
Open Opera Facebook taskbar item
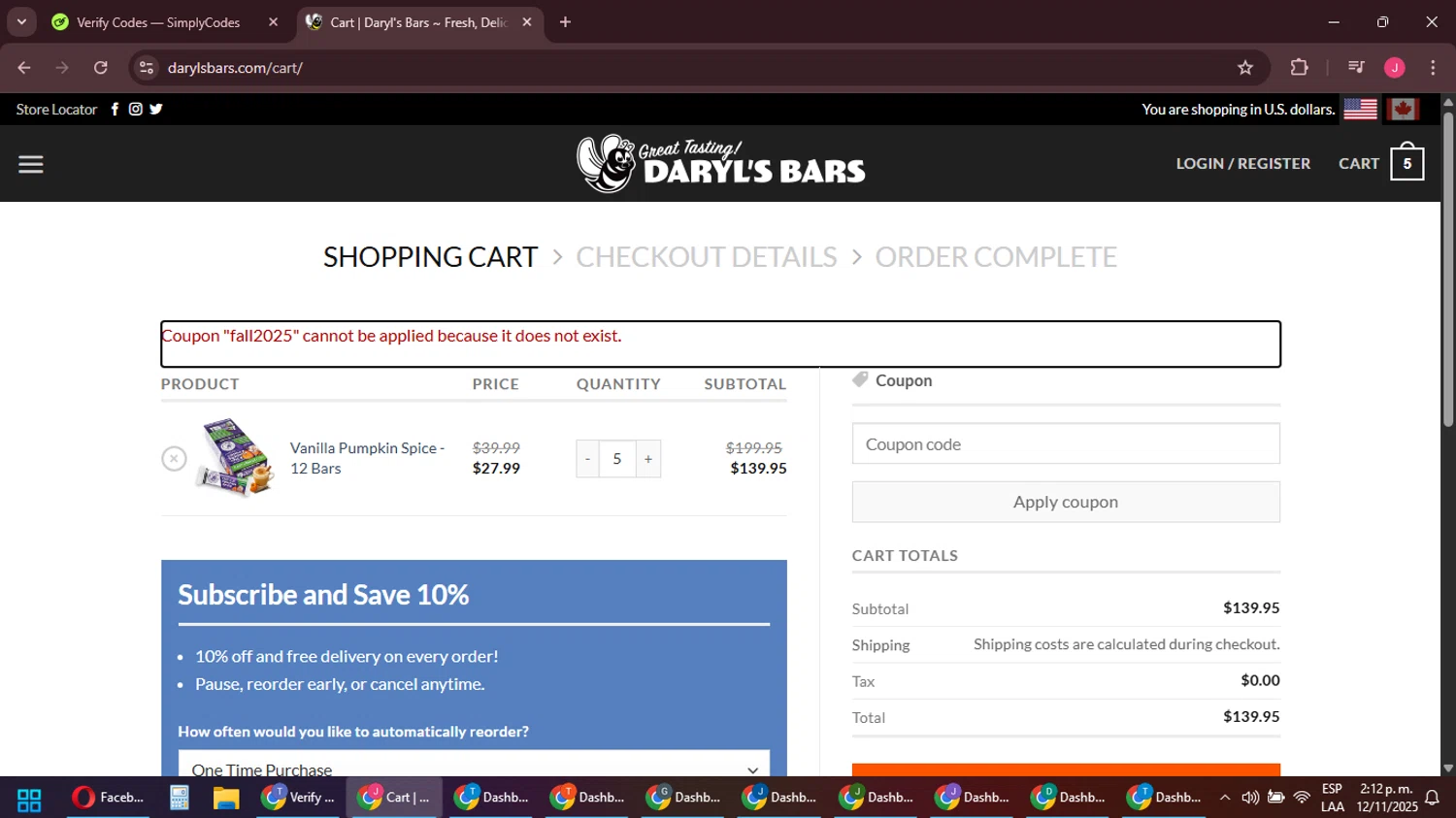pos(108,798)
